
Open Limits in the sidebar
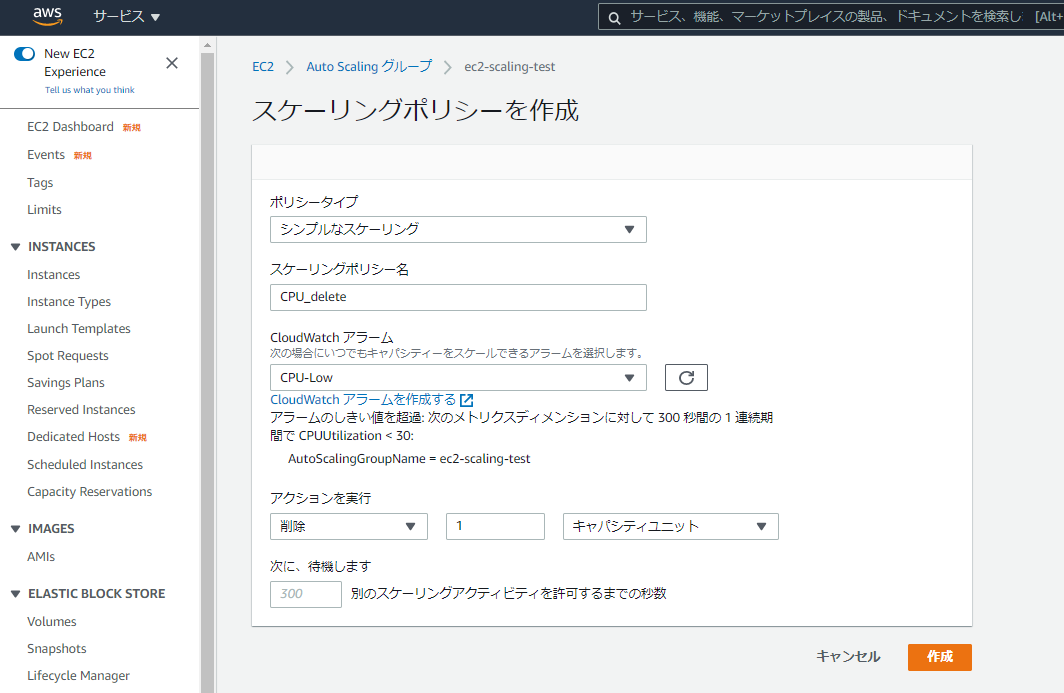point(44,210)
